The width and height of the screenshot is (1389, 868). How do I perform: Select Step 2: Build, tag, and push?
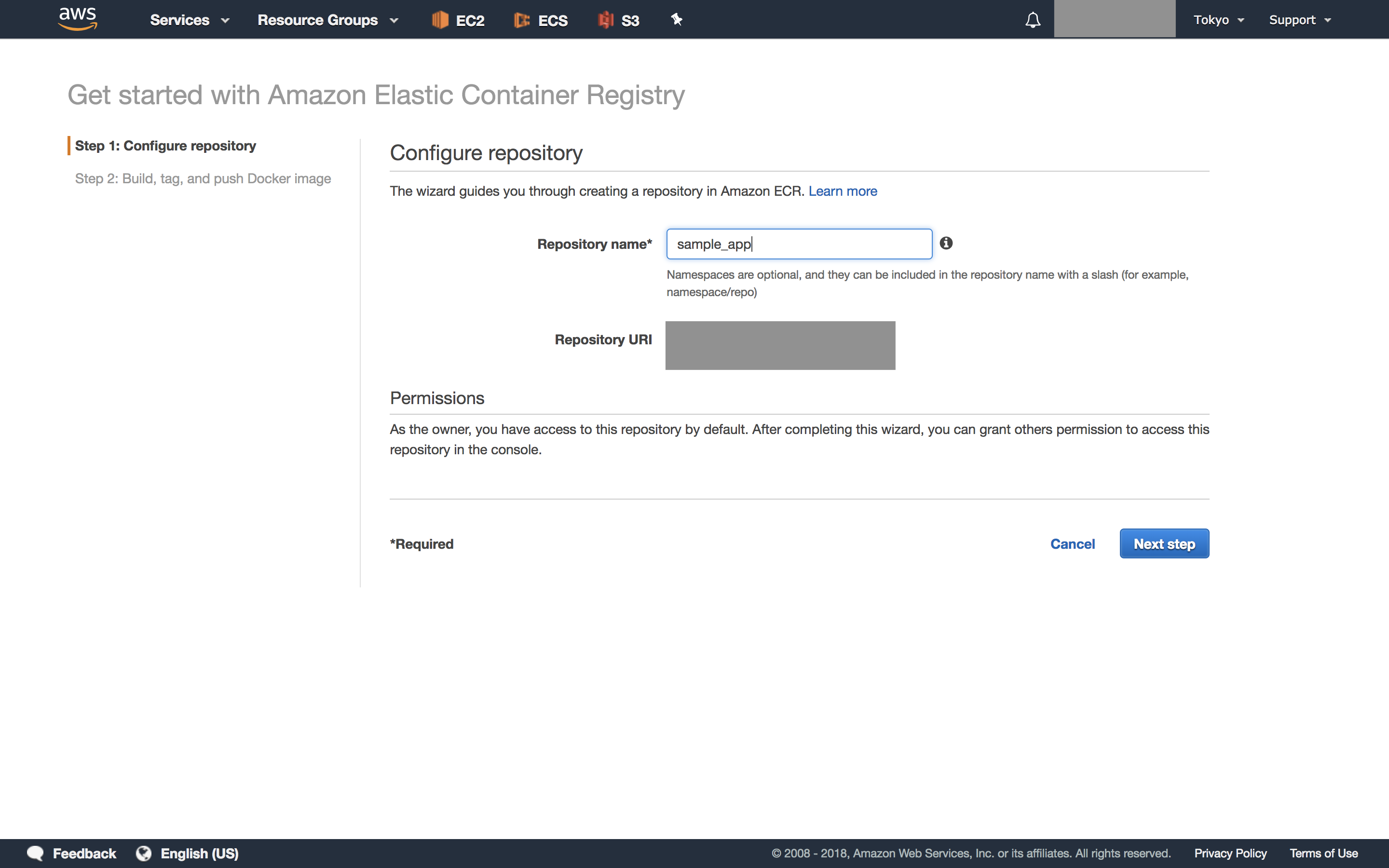[203, 178]
